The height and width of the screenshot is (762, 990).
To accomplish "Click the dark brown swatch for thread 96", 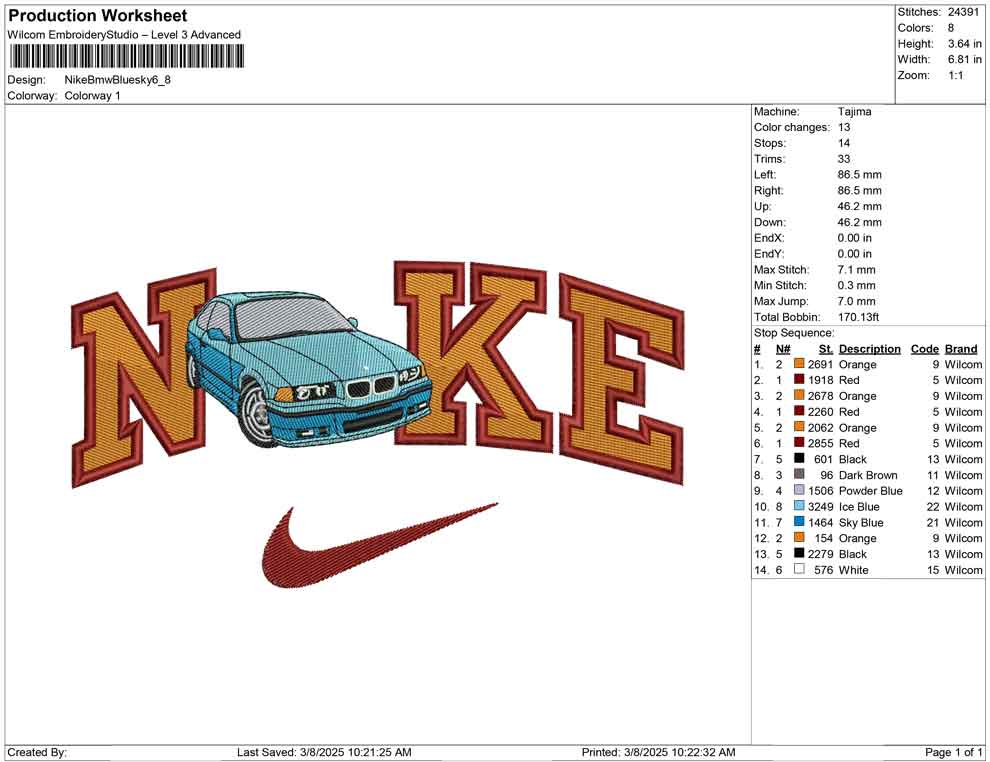I will coord(799,475).
